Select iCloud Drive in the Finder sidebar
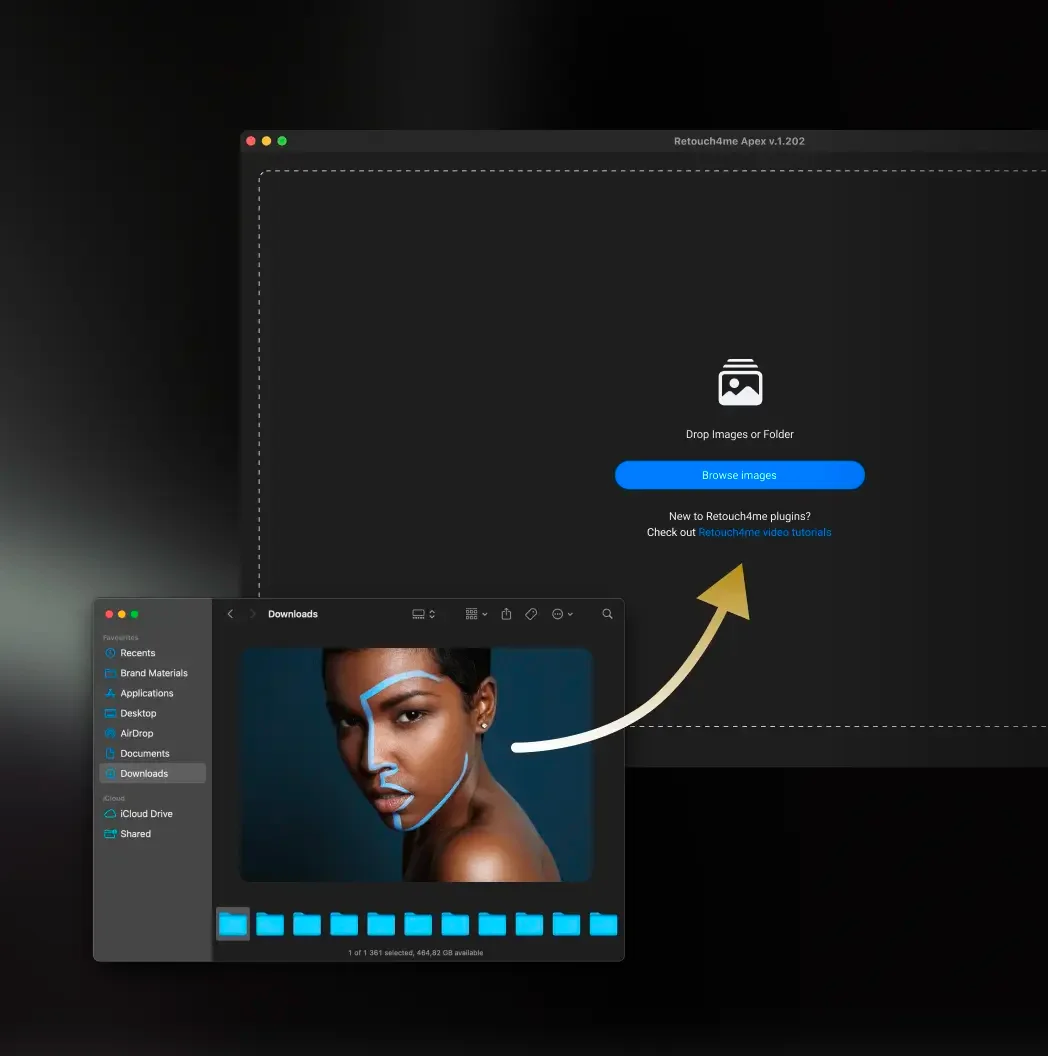1048x1056 pixels. tap(153, 814)
